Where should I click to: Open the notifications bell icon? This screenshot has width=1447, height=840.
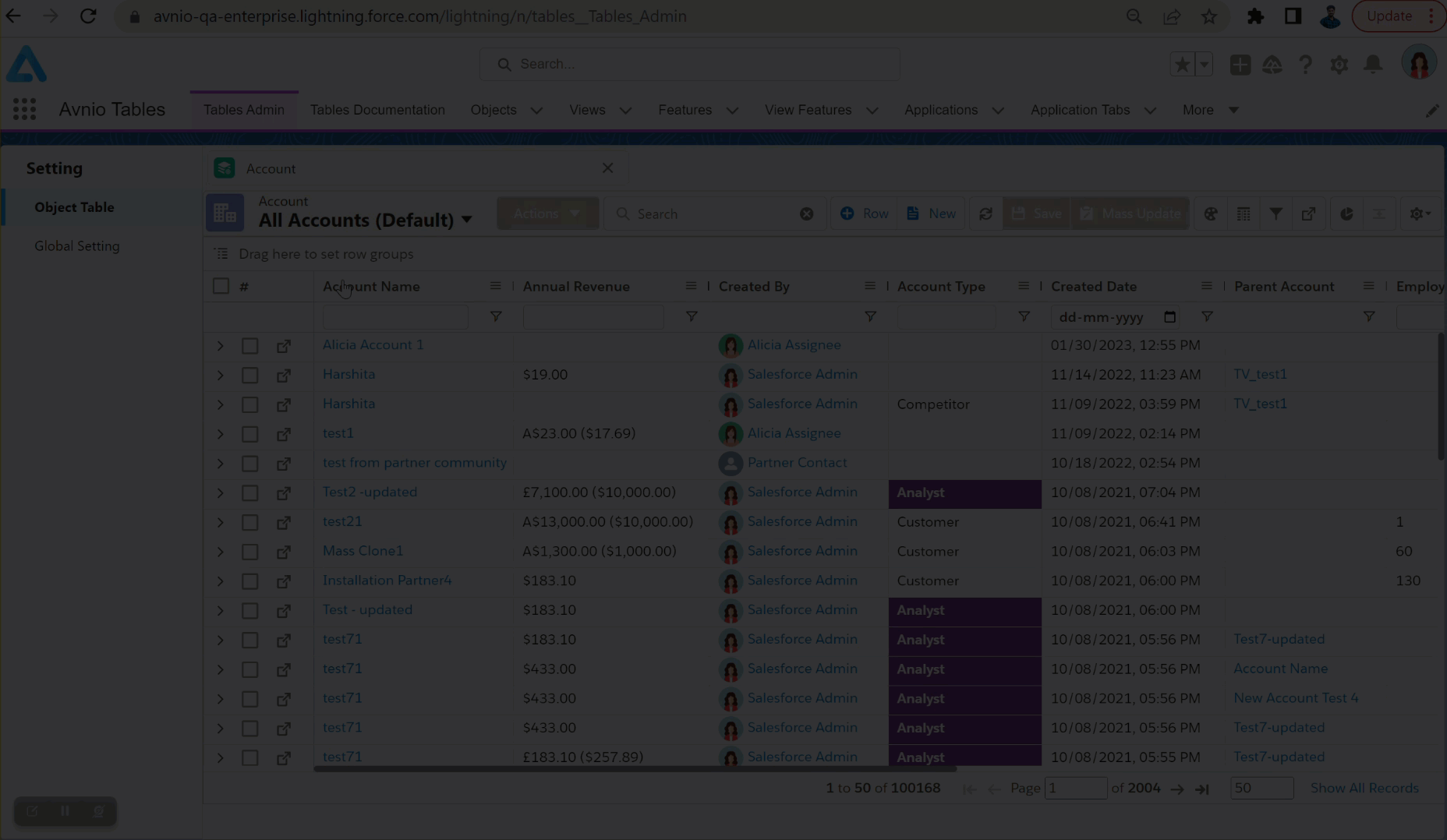(x=1373, y=65)
